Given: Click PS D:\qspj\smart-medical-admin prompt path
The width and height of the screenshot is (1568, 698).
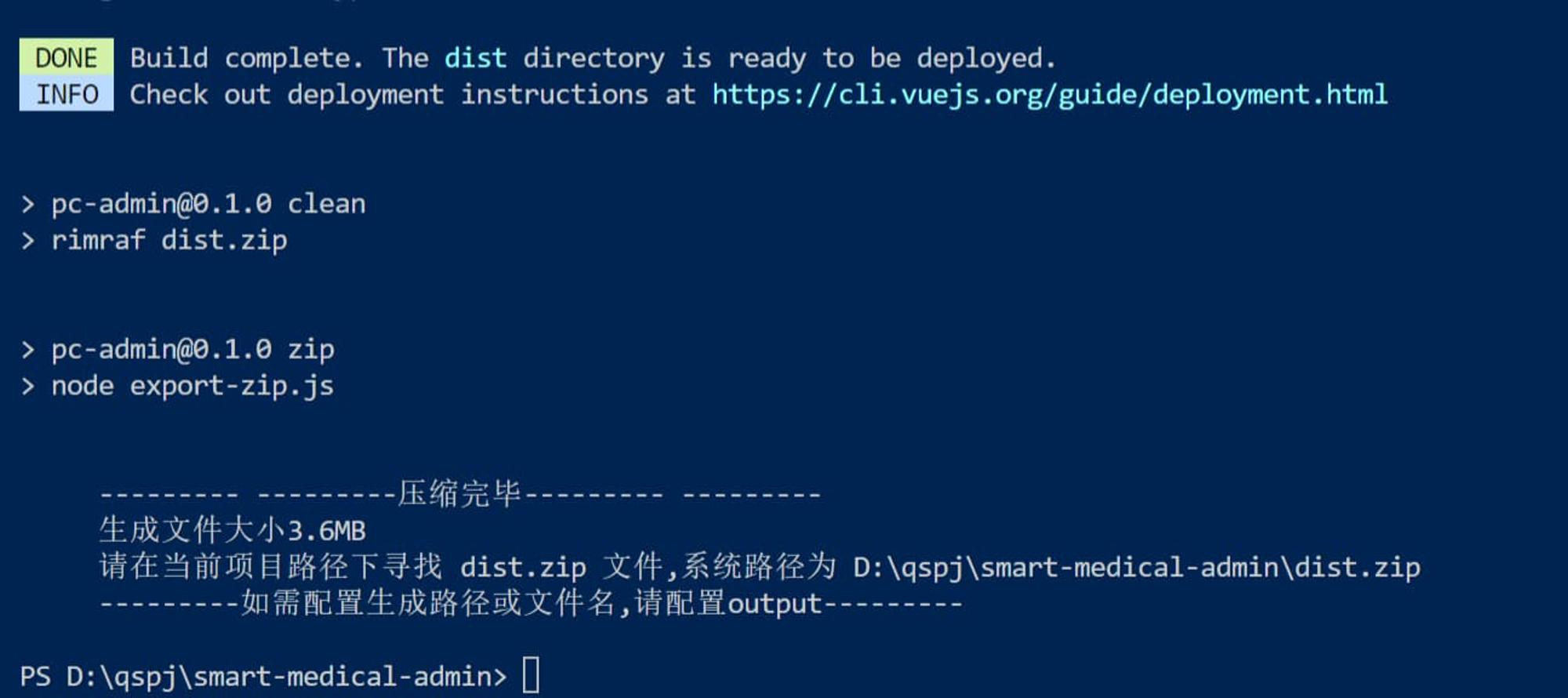Looking at the screenshot, I should [263, 676].
